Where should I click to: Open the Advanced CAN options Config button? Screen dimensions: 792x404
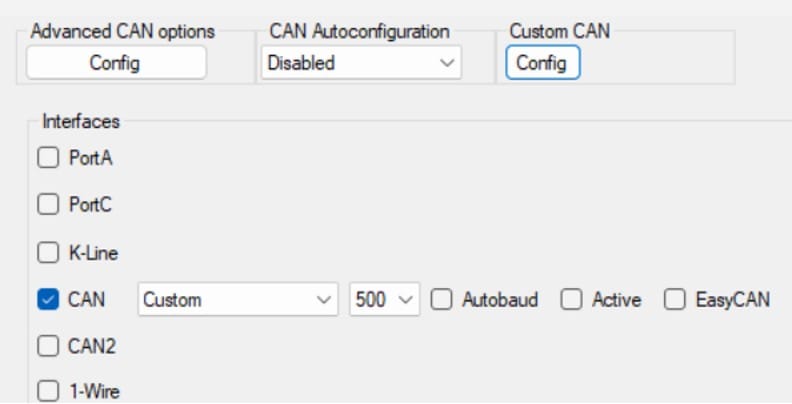tap(116, 63)
